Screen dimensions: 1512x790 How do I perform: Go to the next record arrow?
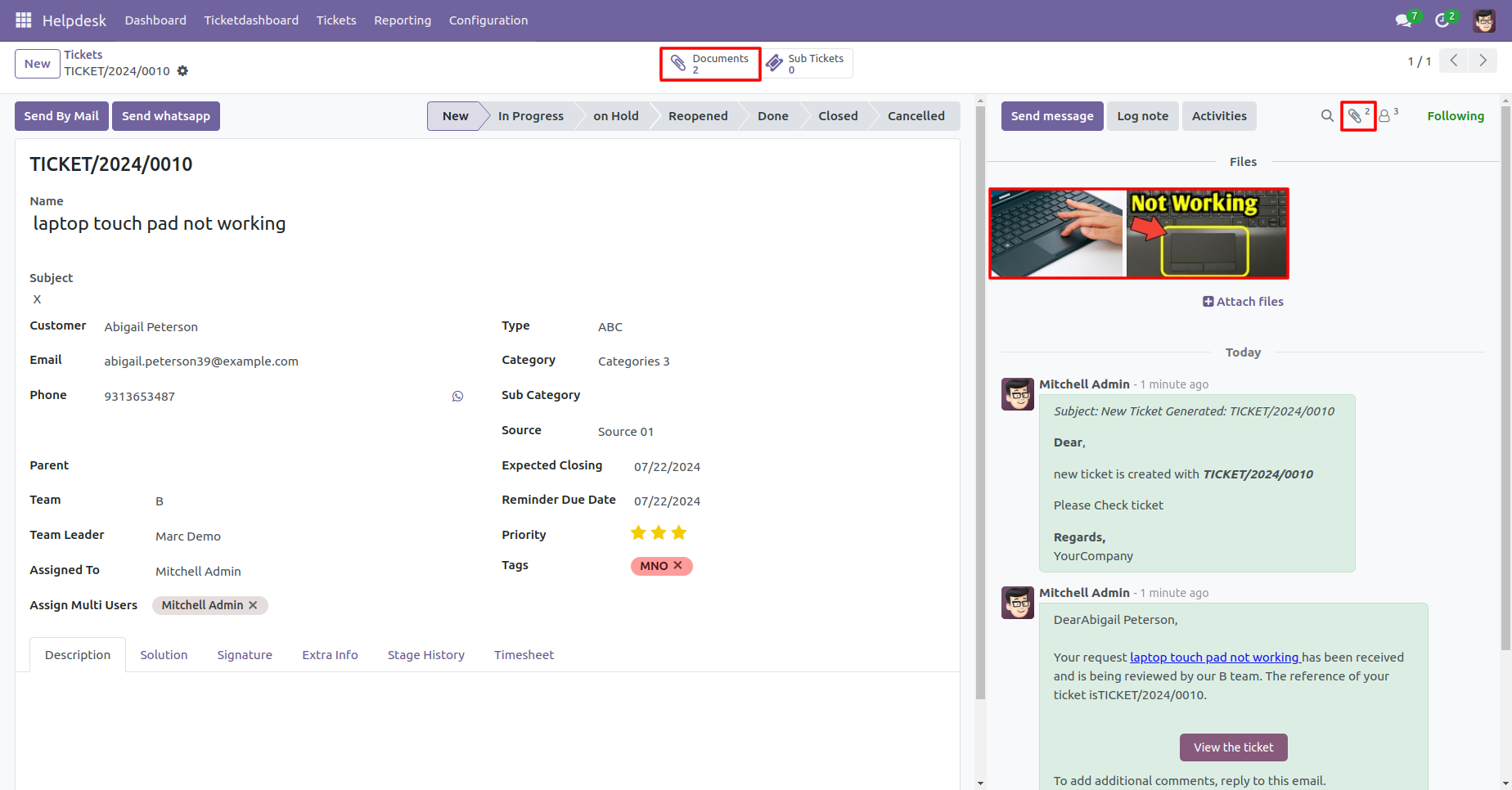coord(1483,61)
